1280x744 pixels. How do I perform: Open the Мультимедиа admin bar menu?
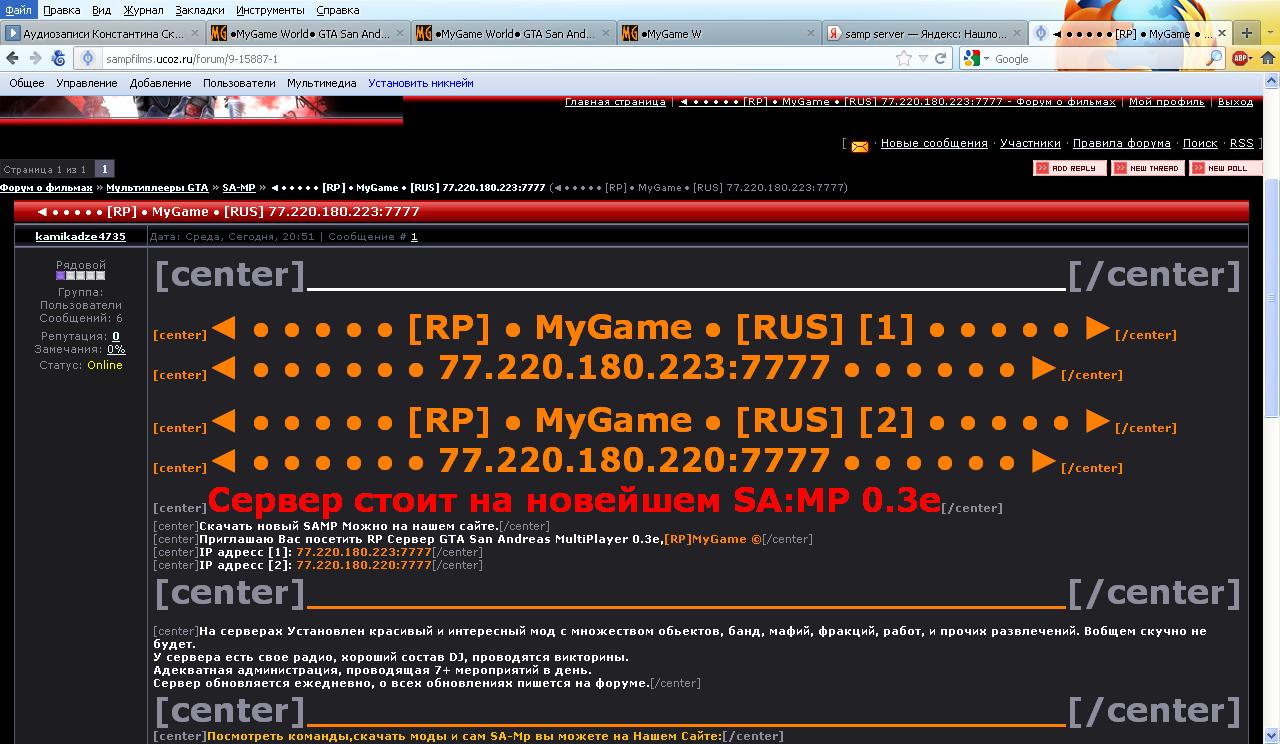pyautogui.click(x=322, y=83)
